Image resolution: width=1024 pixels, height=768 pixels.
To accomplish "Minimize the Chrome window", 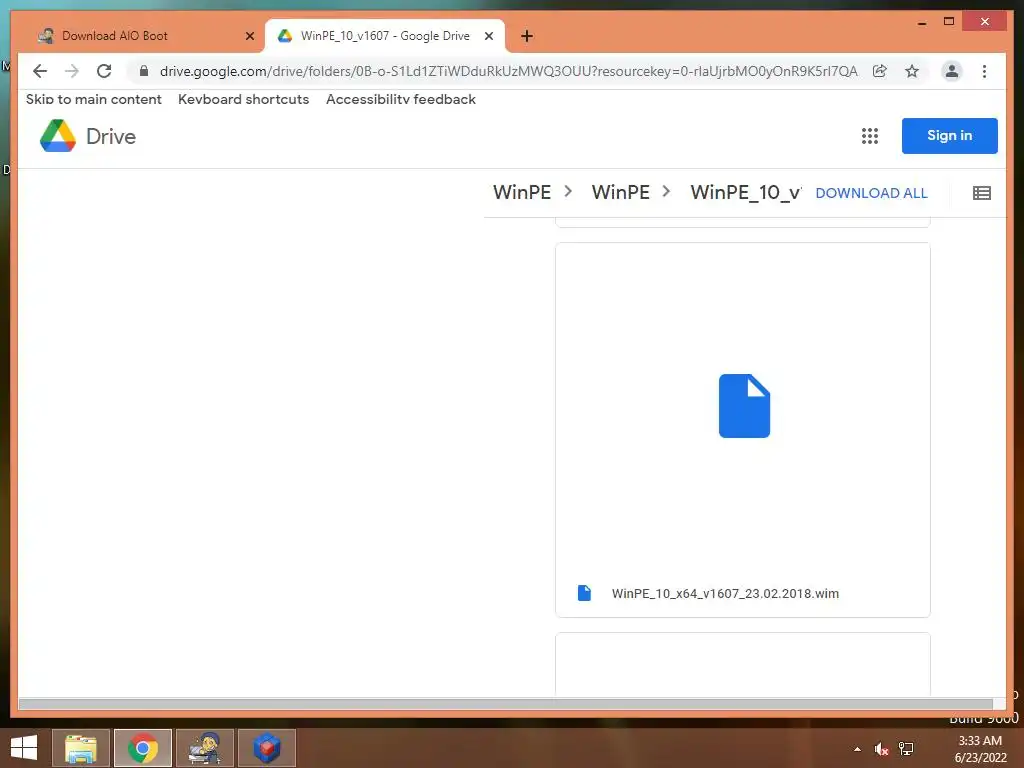I will click(x=922, y=22).
